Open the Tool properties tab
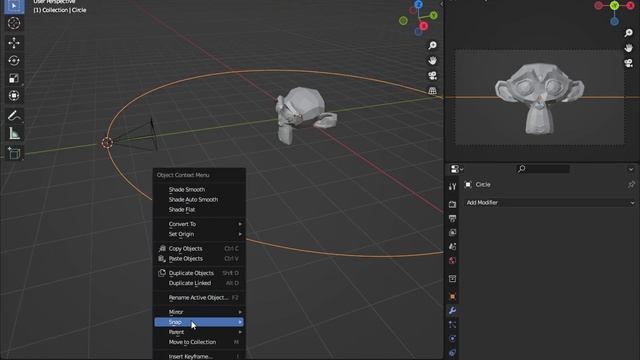The height and width of the screenshot is (360, 640). pos(452,187)
